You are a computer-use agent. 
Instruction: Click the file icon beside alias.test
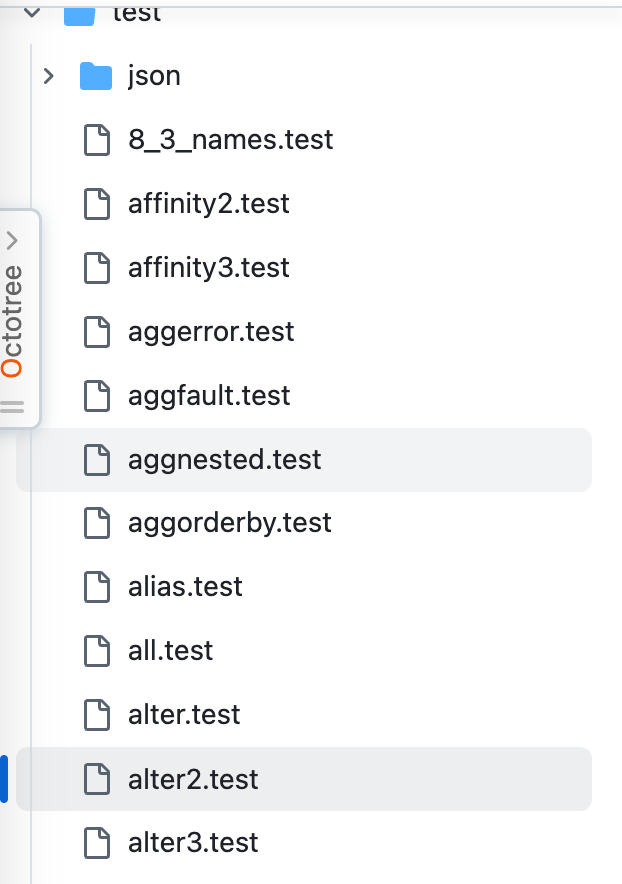click(97, 587)
